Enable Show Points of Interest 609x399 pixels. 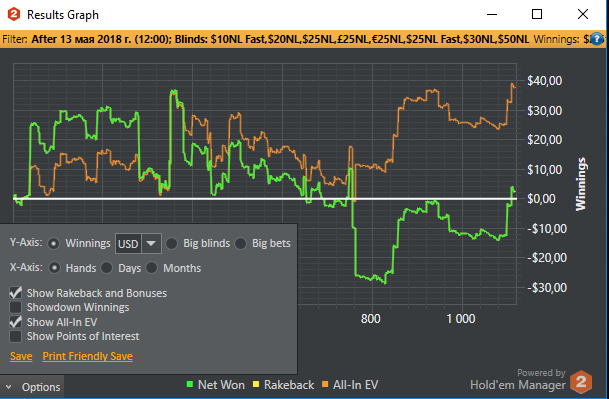[16, 336]
